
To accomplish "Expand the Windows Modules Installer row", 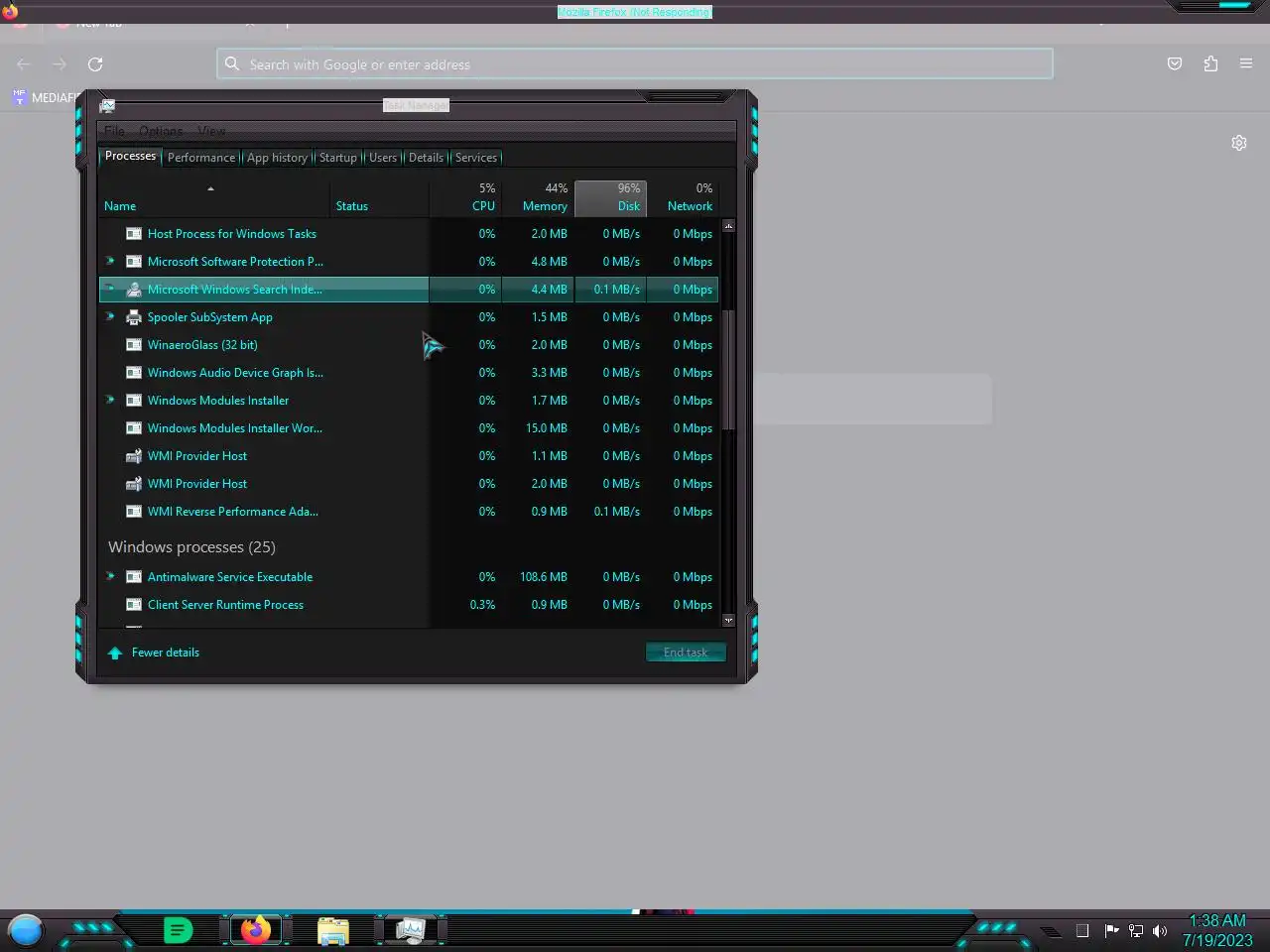I will tap(110, 400).
